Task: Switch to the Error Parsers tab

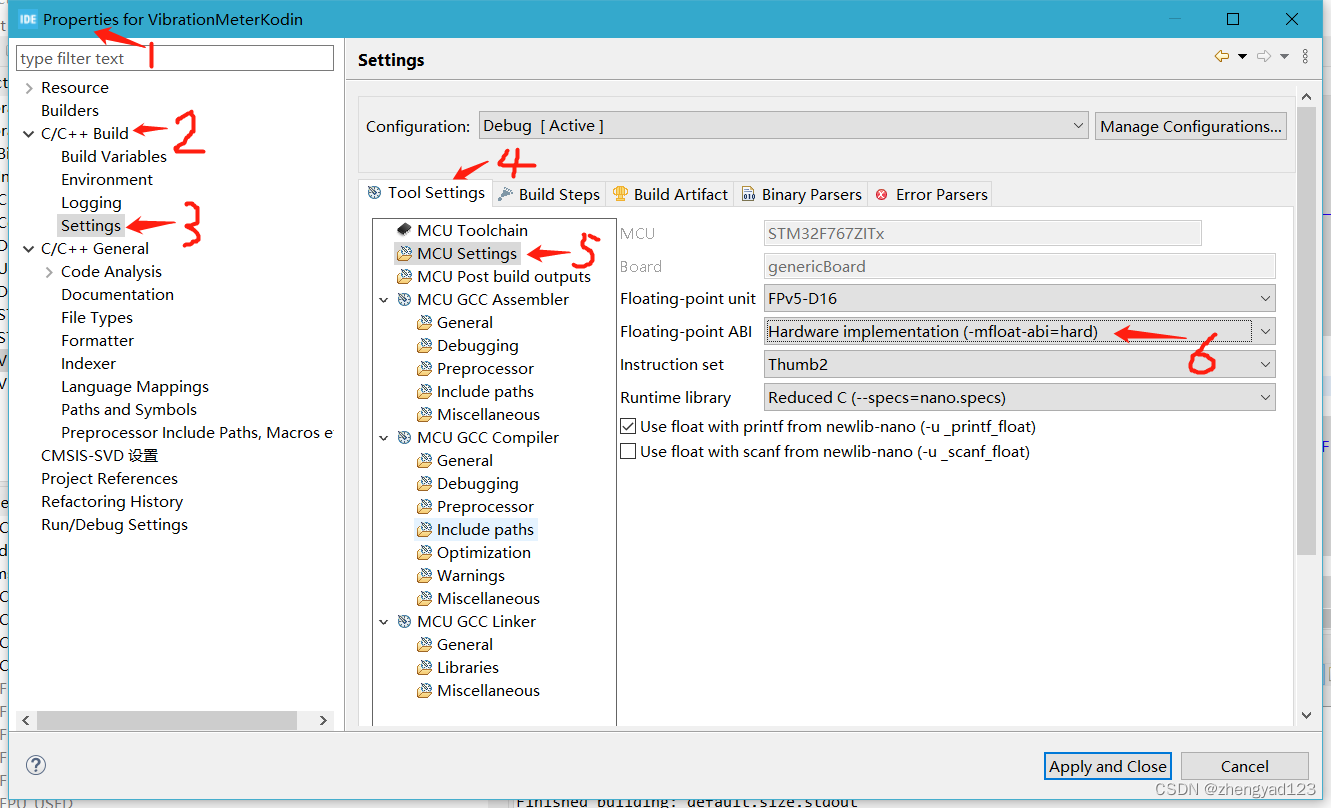Action: (x=931, y=194)
